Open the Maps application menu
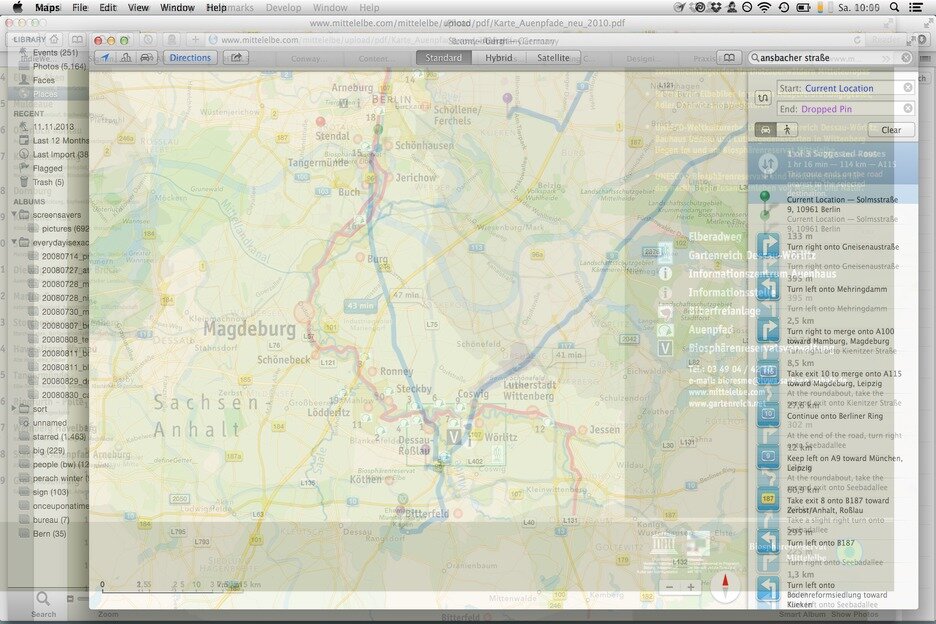The height and width of the screenshot is (624, 936). coord(47,8)
